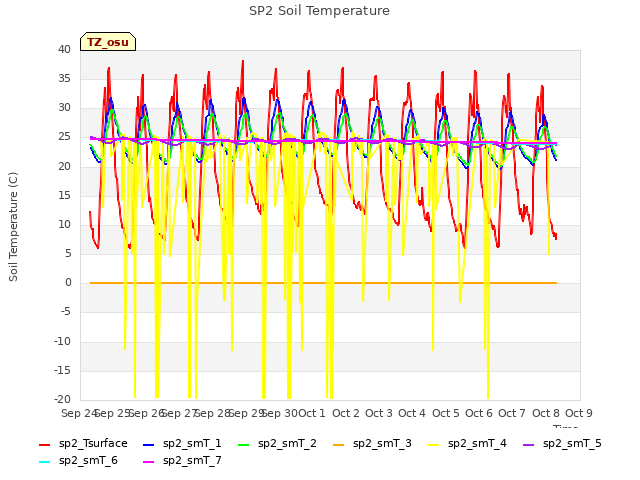Click the cyan sp2_smT_6 legend swatch
The width and height of the screenshot is (640, 480).
[x=44, y=462]
